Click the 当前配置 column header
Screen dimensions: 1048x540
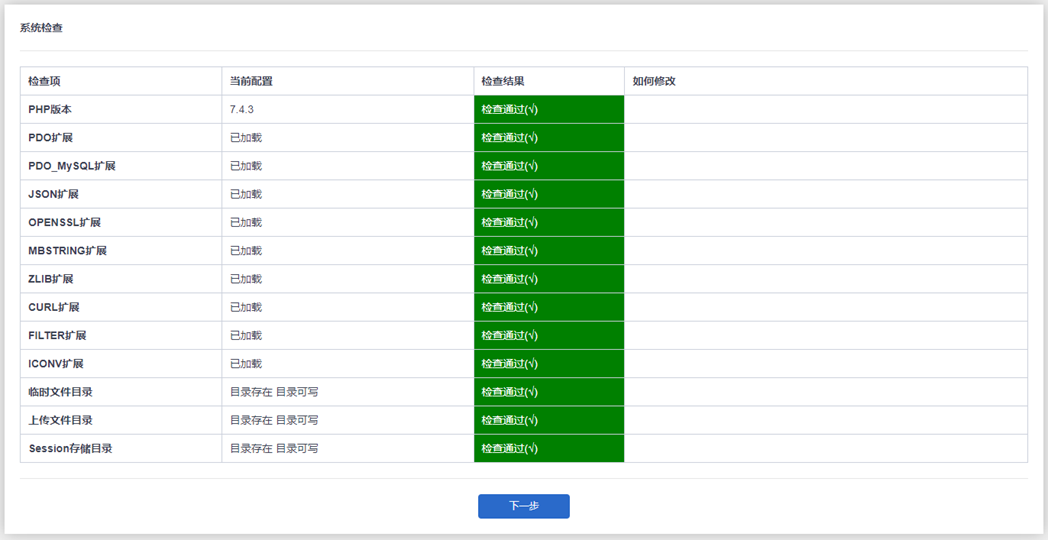coord(251,81)
